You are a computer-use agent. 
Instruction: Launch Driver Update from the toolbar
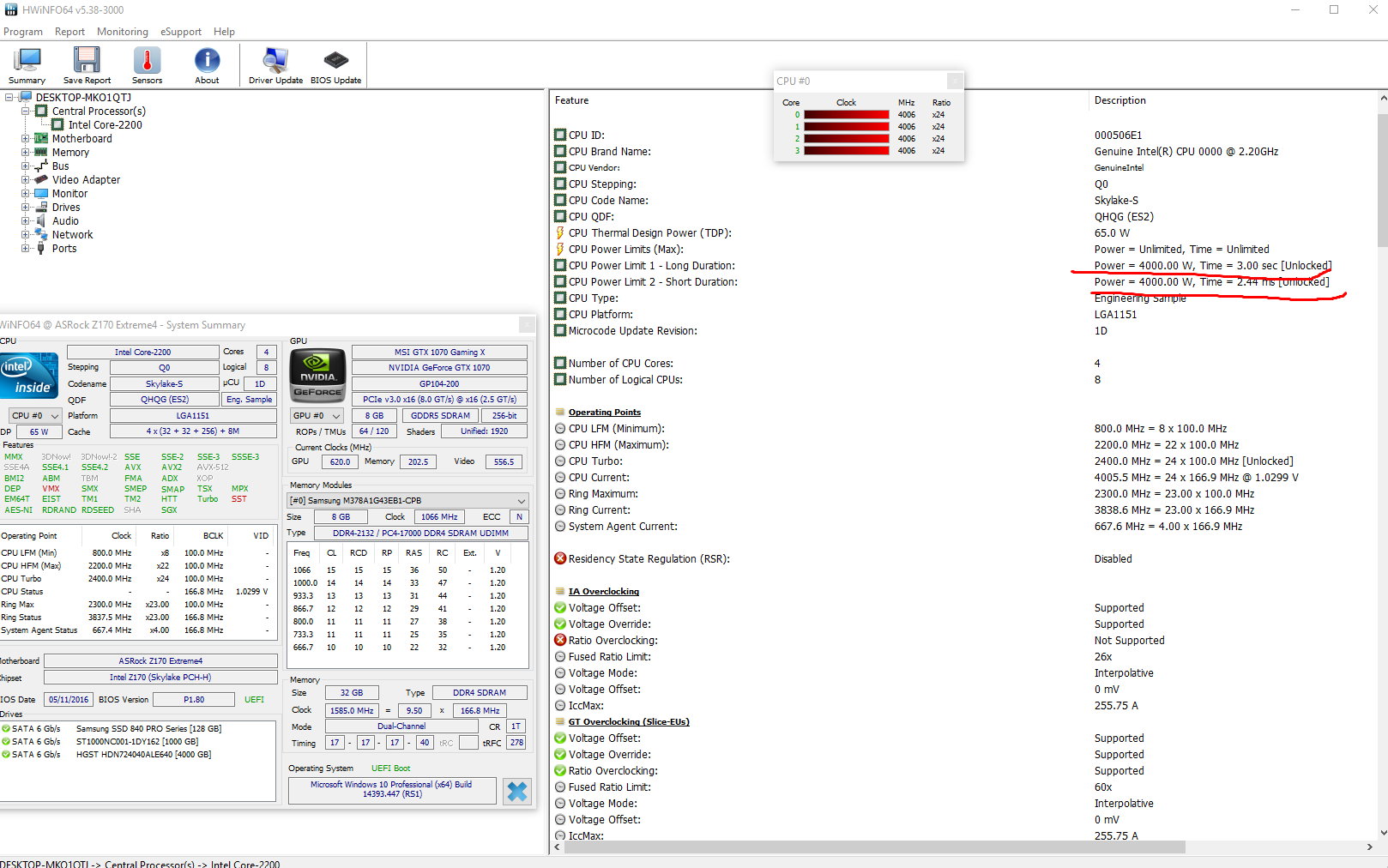click(275, 65)
